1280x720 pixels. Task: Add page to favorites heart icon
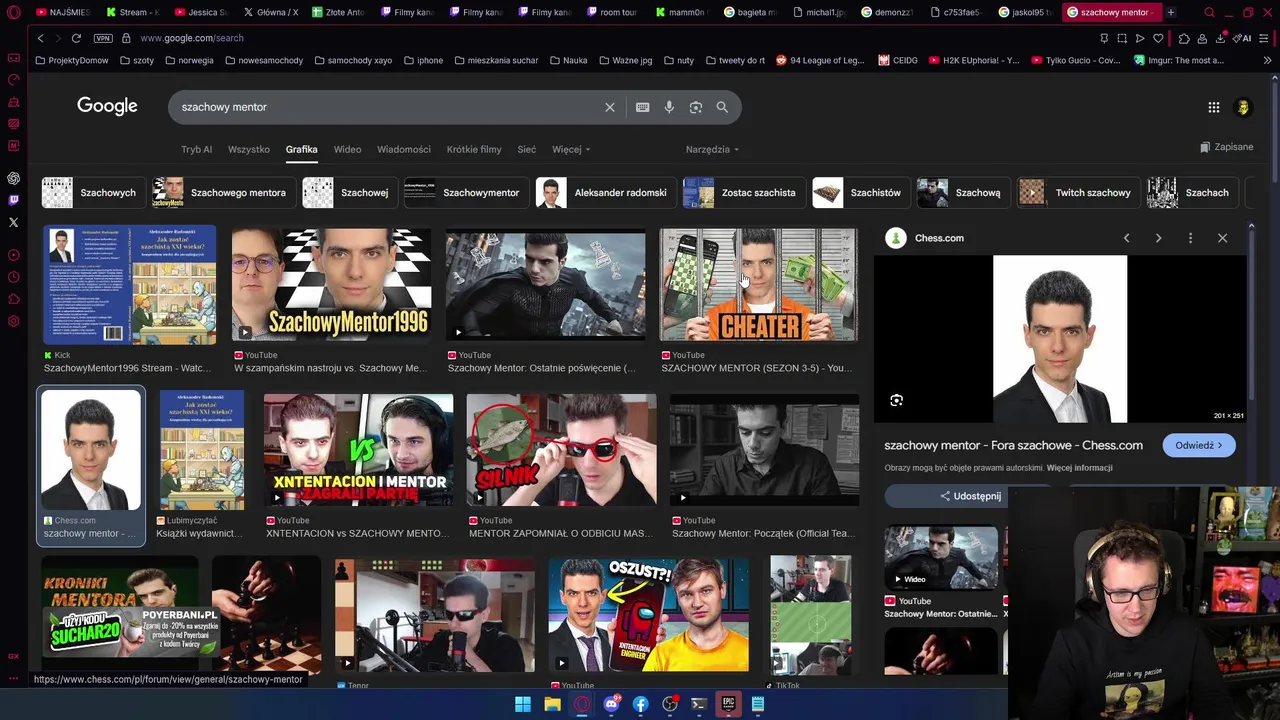pyautogui.click(x=1158, y=38)
